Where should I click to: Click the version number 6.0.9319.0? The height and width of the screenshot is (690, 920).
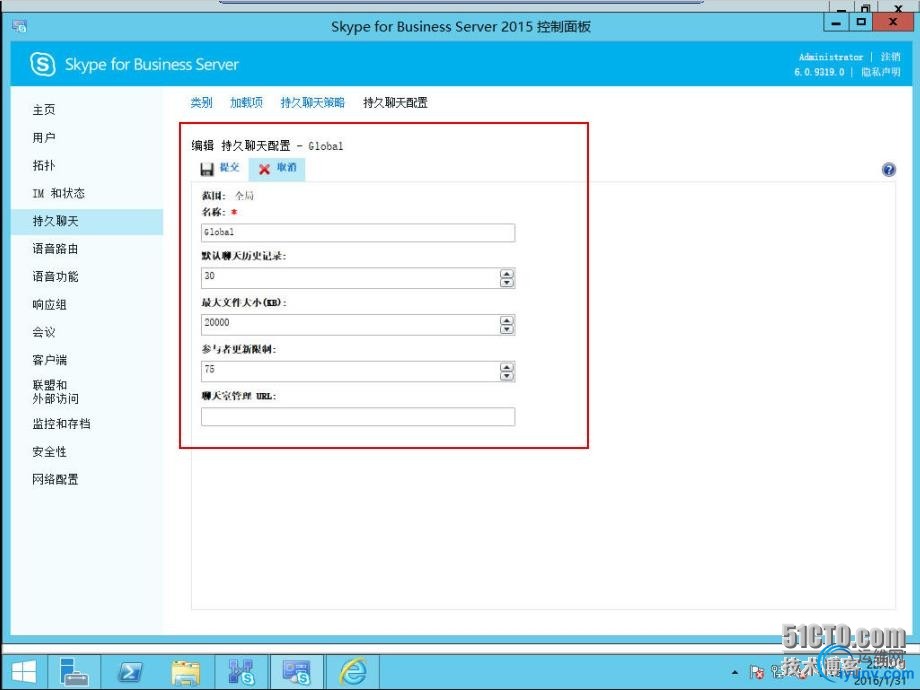point(819,72)
